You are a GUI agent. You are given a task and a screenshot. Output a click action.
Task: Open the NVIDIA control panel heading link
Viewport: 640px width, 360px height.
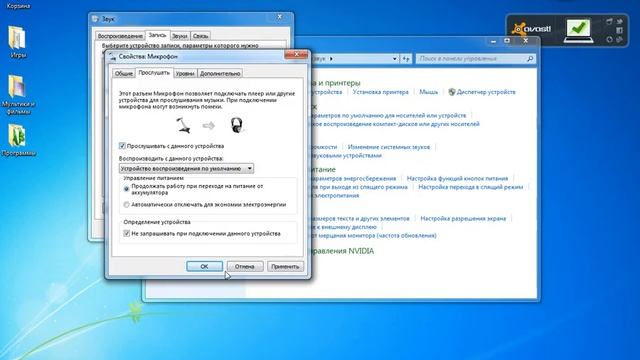342,251
